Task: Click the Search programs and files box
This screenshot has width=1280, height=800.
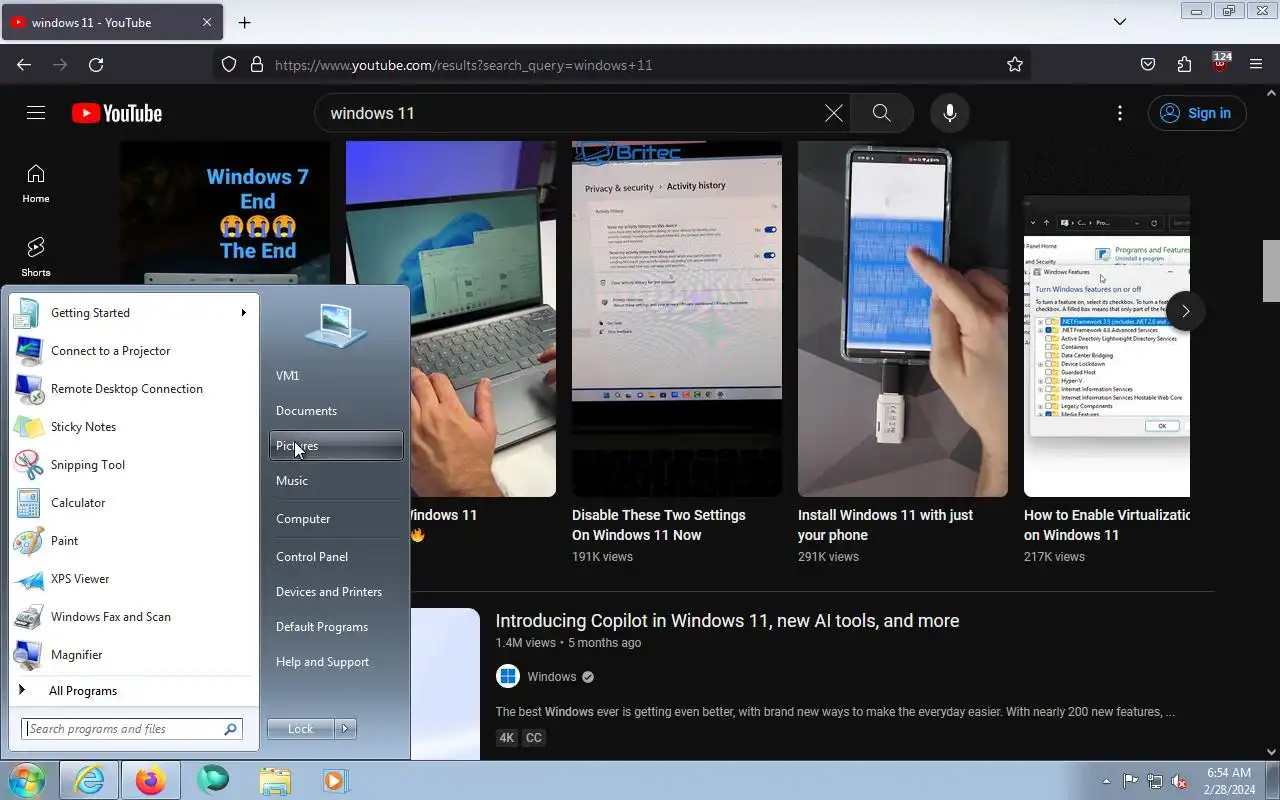Action: [x=131, y=729]
